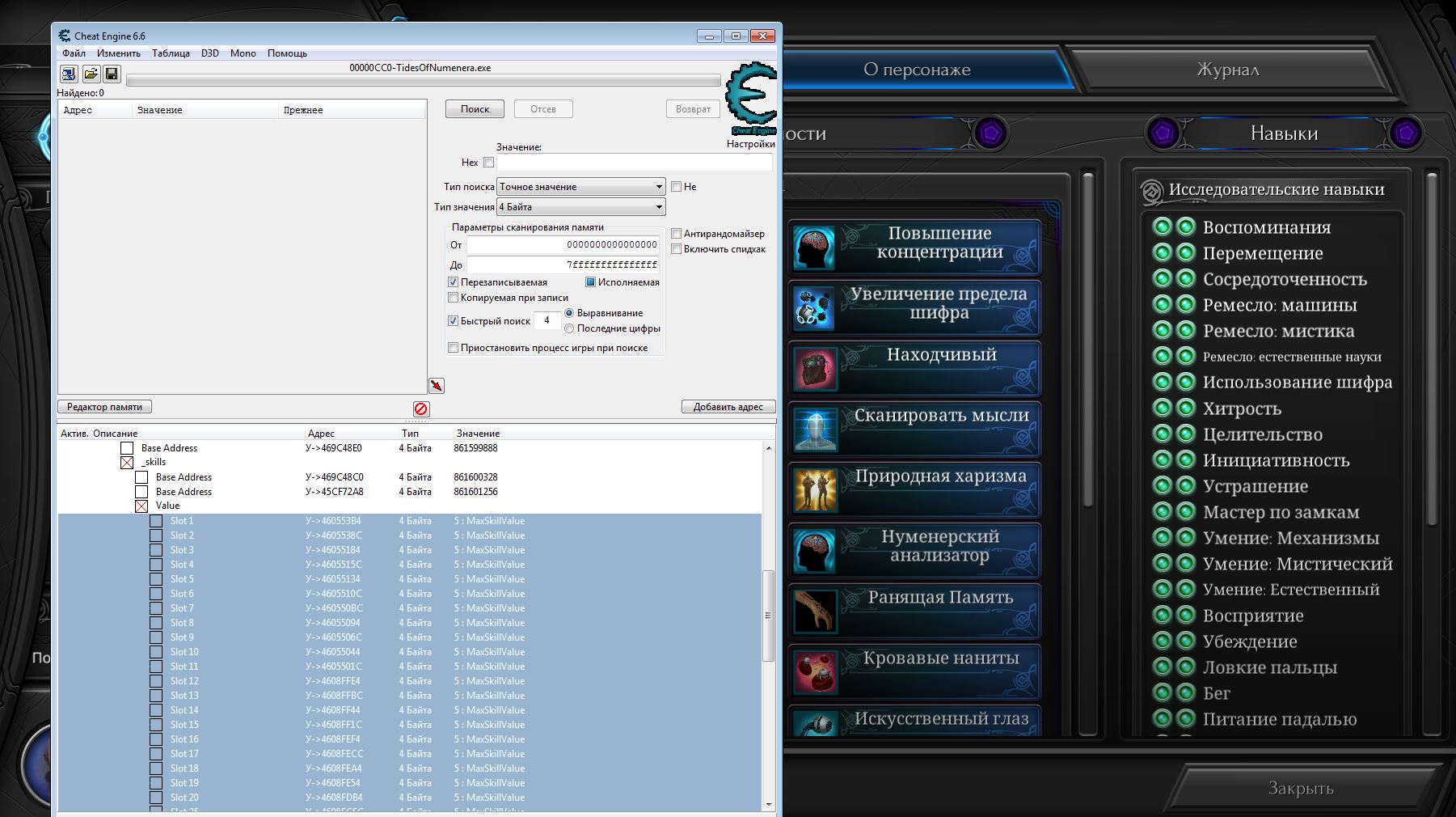The image size is (1456, 817).
Task: Switch to the Журнал tab
Action: tap(1227, 70)
